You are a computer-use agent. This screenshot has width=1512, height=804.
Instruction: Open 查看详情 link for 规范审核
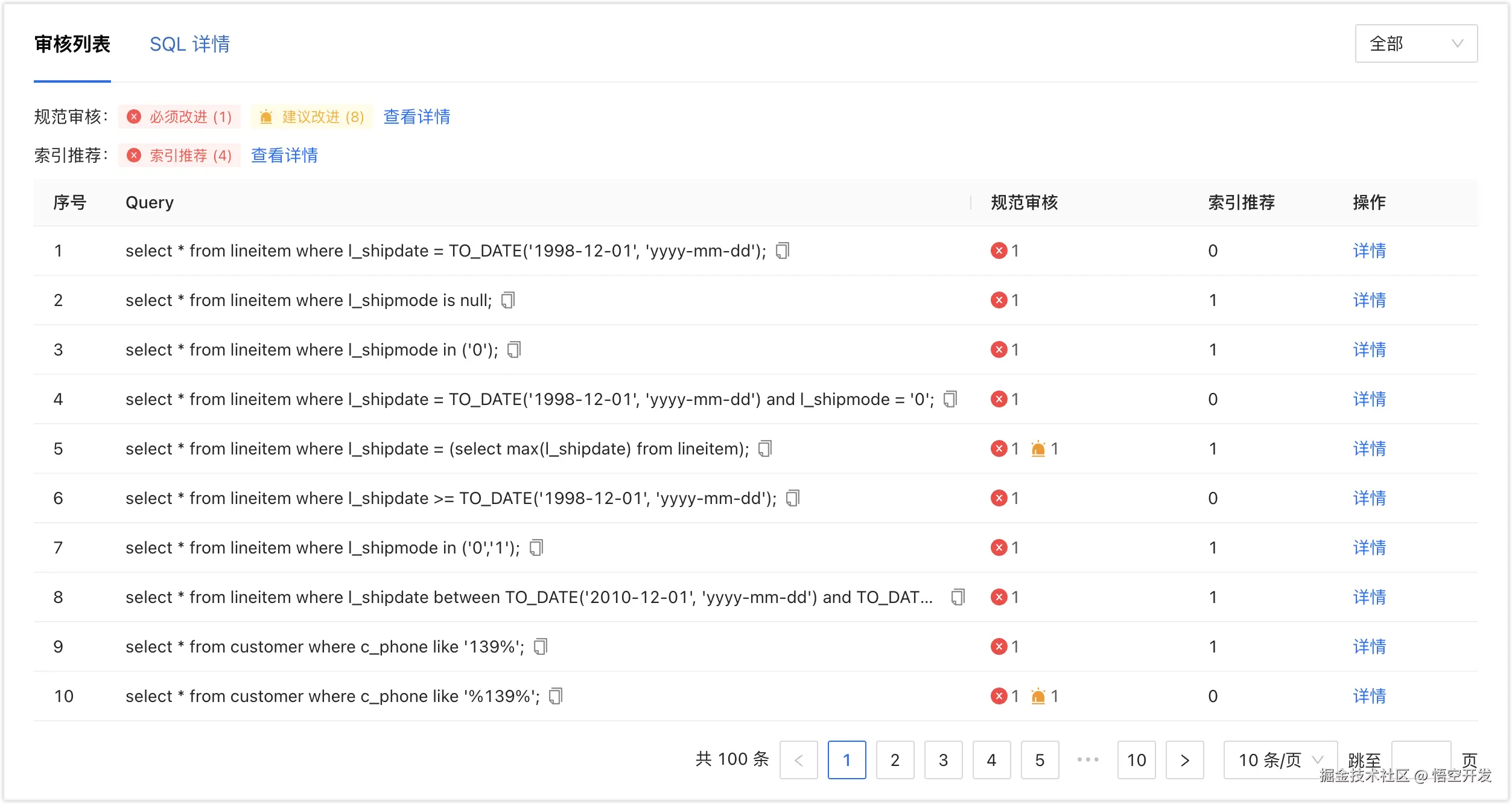click(x=417, y=116)
